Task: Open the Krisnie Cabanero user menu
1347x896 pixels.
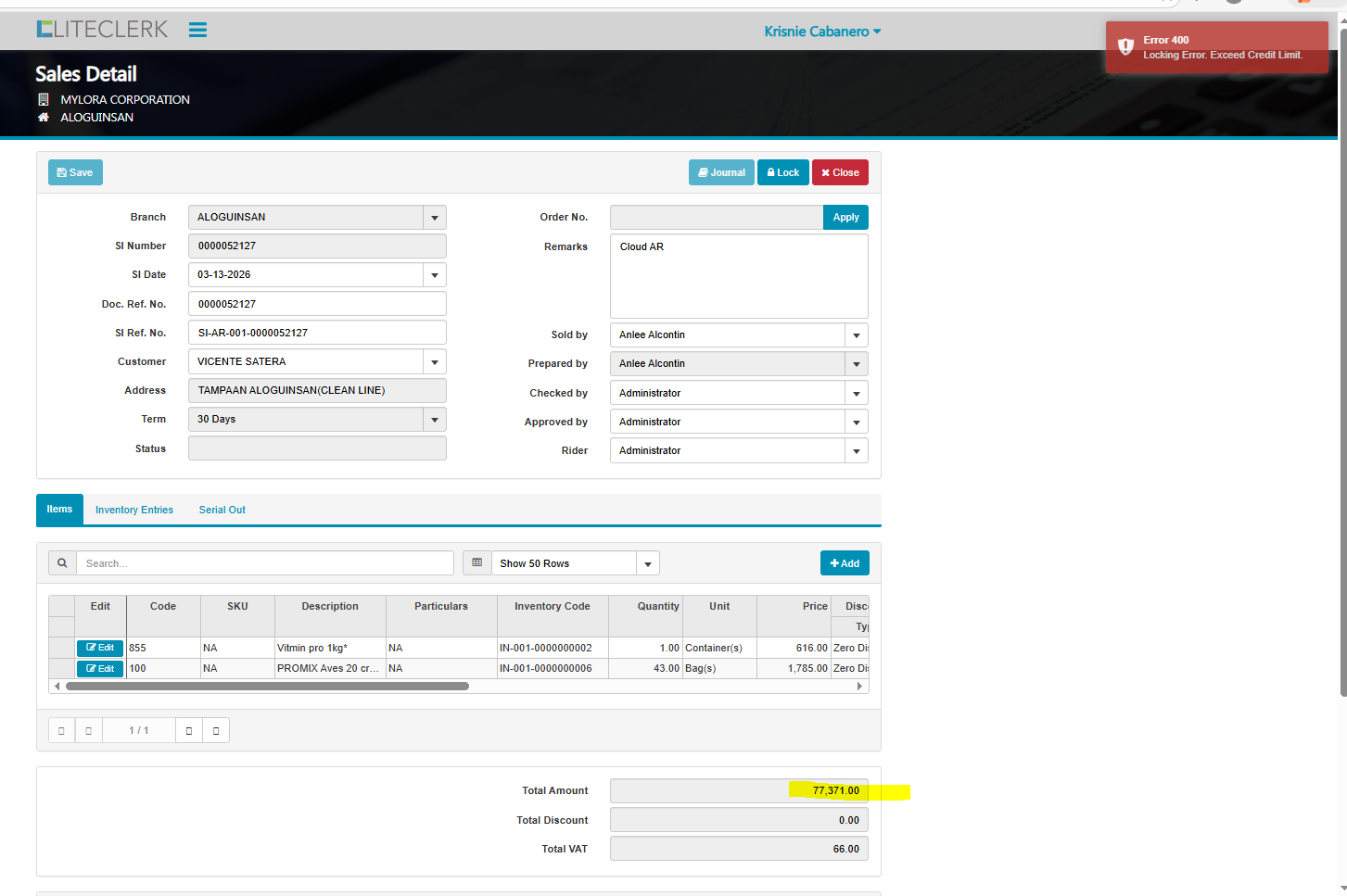Action: [x=822, y=32]
